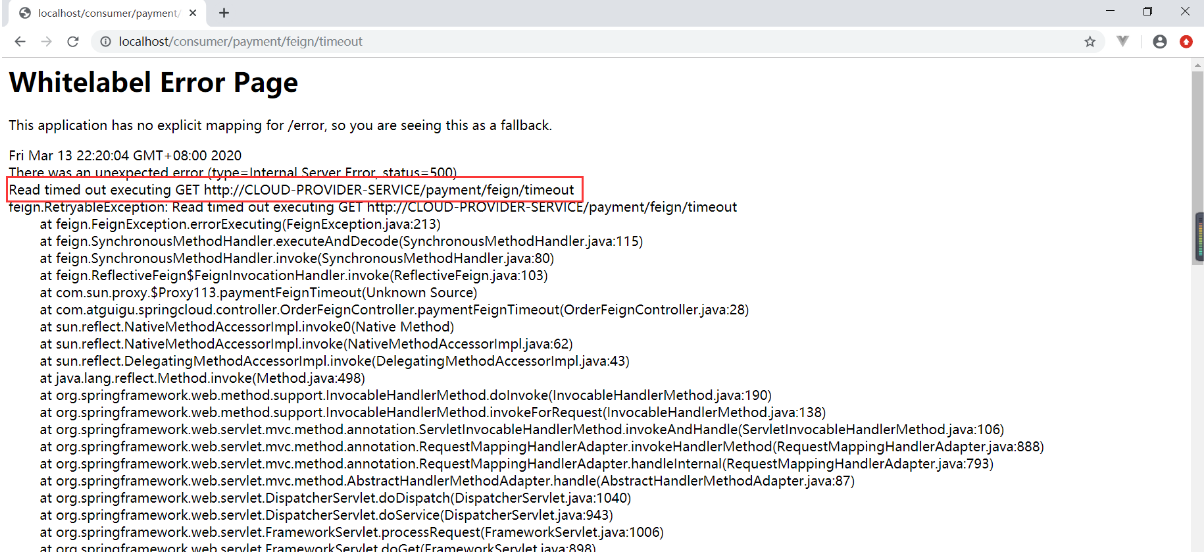Restore down the browser window
1204x552 pixels.
[1147, 12]
